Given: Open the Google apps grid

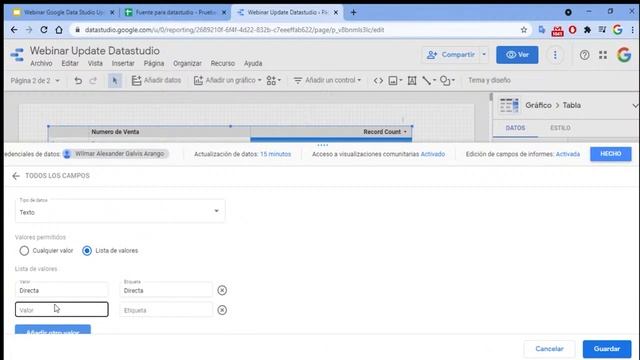Looking at the screenshot, I should (603, 55).
